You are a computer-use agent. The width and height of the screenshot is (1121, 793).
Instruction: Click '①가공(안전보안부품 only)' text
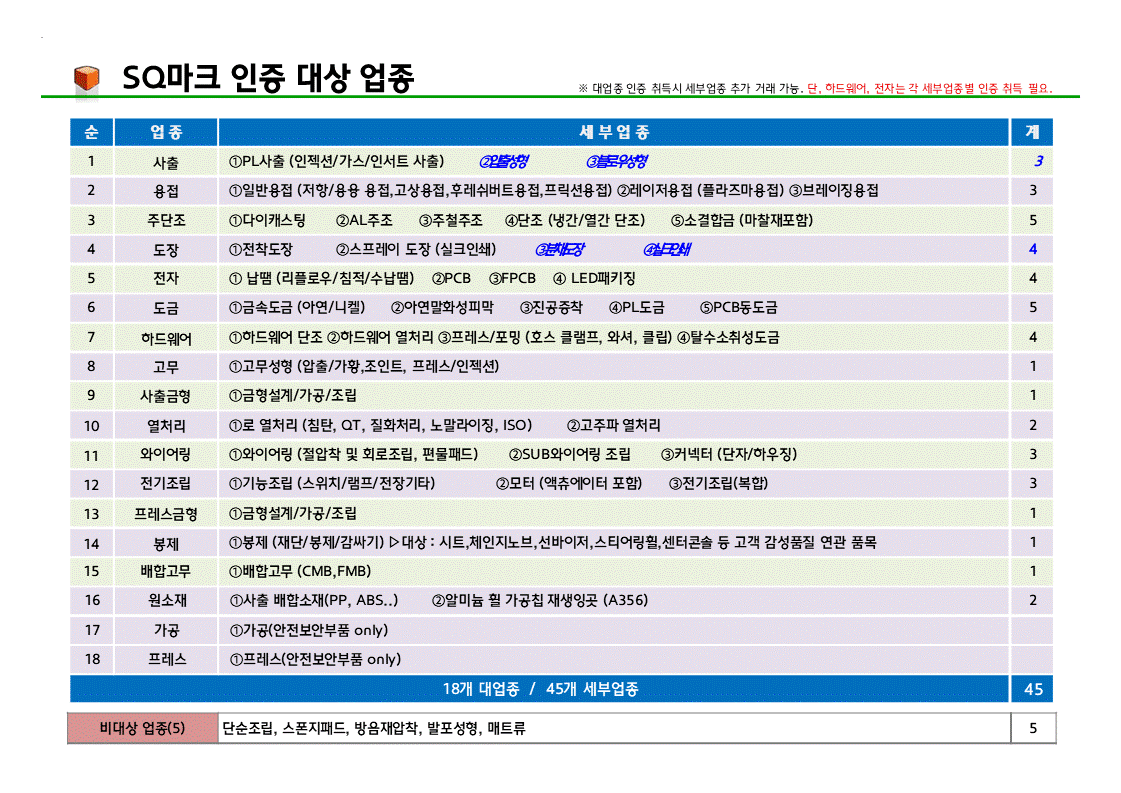coord(309,631)
